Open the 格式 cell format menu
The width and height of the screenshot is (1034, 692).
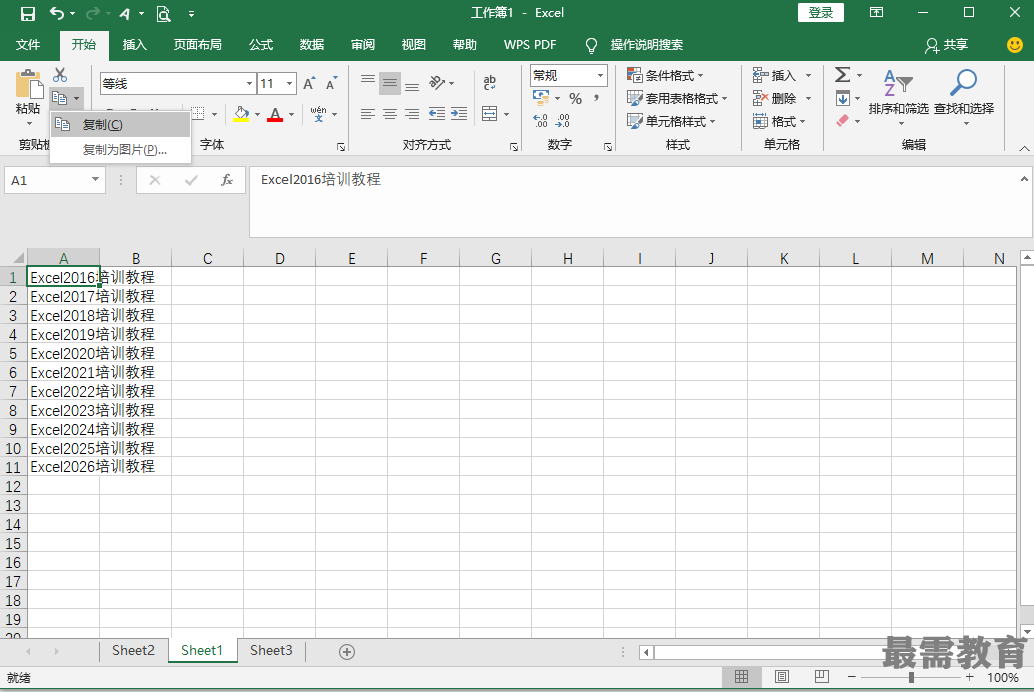point(779,121)
